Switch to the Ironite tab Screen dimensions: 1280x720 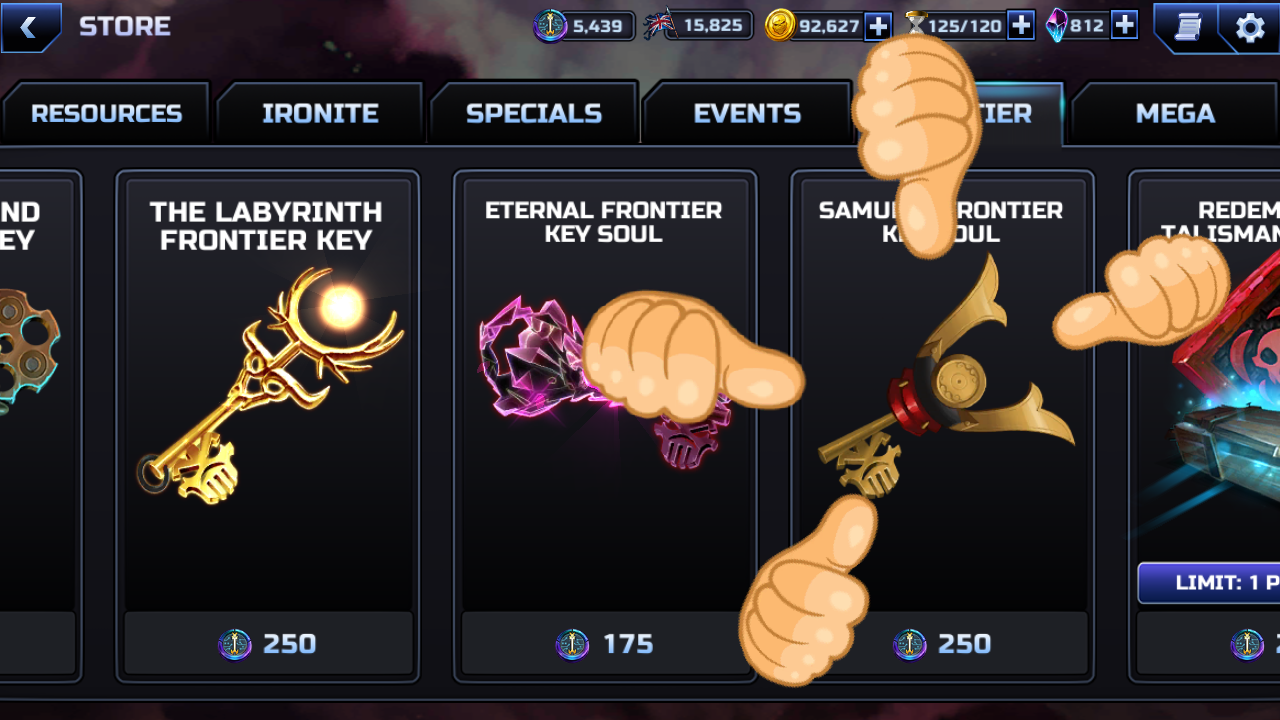click(x=320, y=113)
